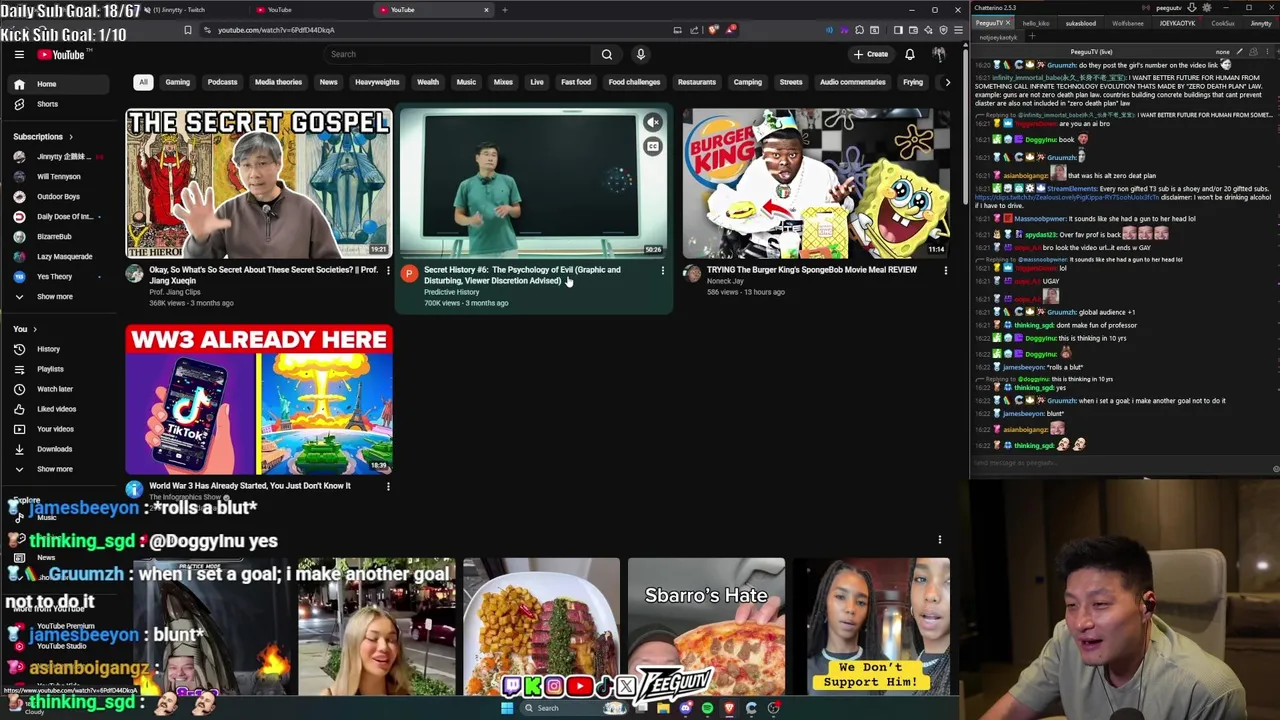The height and width of the screenshot is (720, 1280).
Task: Select the Media theories filter chip
Action: (278, 82)
